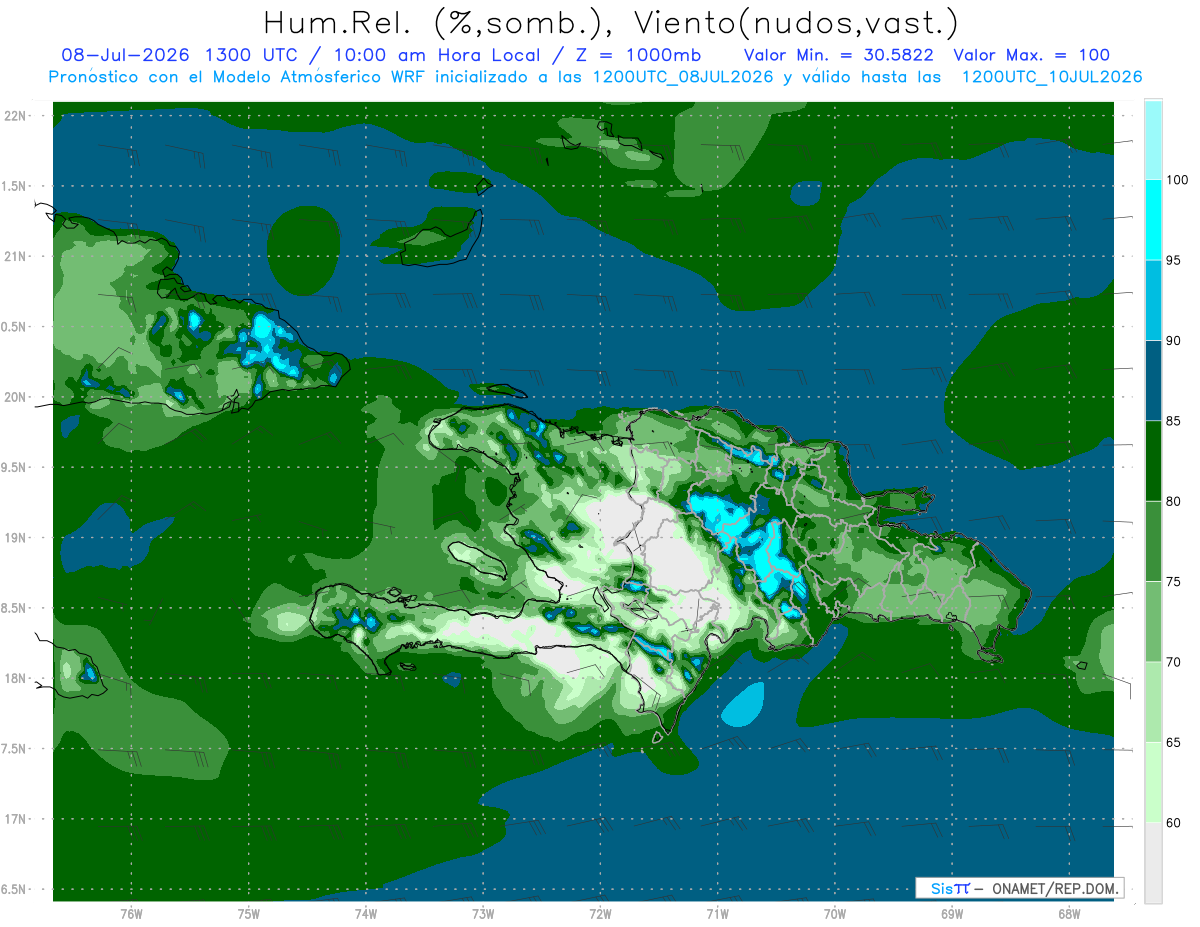1200x927 pixels.
Task: Select the cyan 95–100 colorbar swatch
Action: click(1153, 220)
